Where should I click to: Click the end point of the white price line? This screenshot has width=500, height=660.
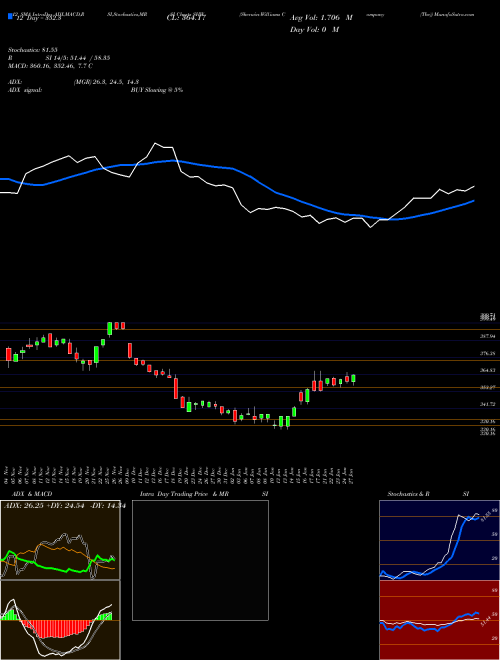coord(474,186)
